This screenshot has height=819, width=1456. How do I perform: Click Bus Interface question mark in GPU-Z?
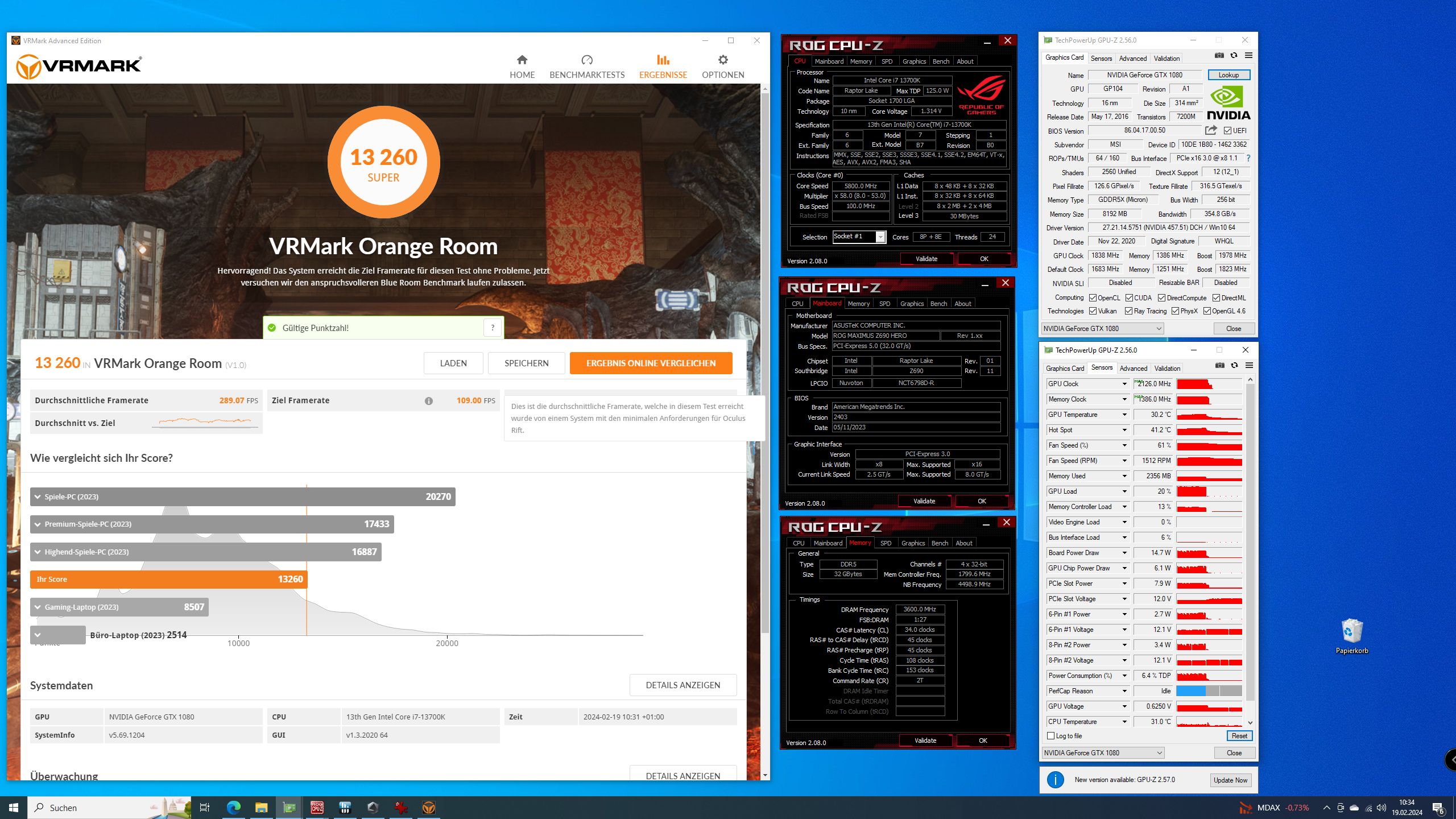point(1248,158)
